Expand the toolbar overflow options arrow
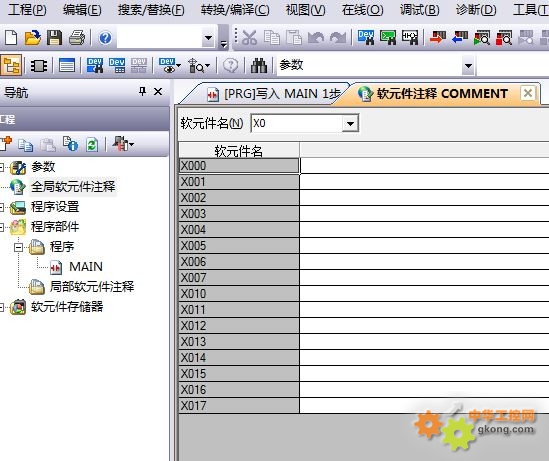 tap(223, 43)
